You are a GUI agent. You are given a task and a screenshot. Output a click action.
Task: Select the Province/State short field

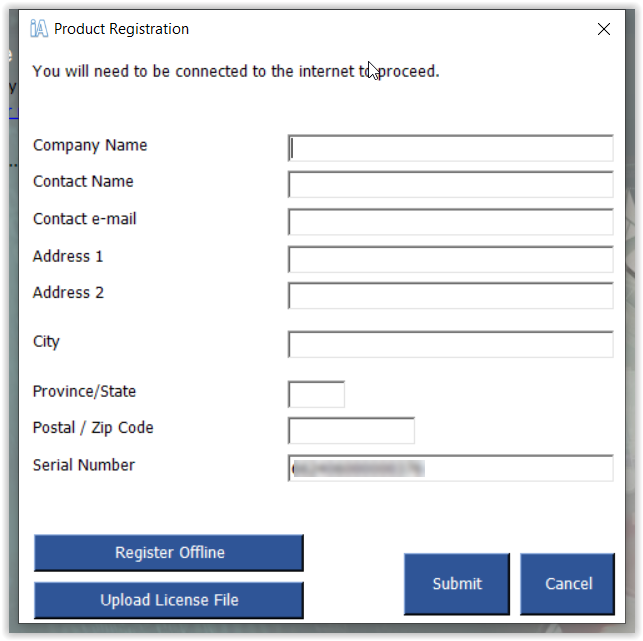pyautogui.click(x=317, y=394)
